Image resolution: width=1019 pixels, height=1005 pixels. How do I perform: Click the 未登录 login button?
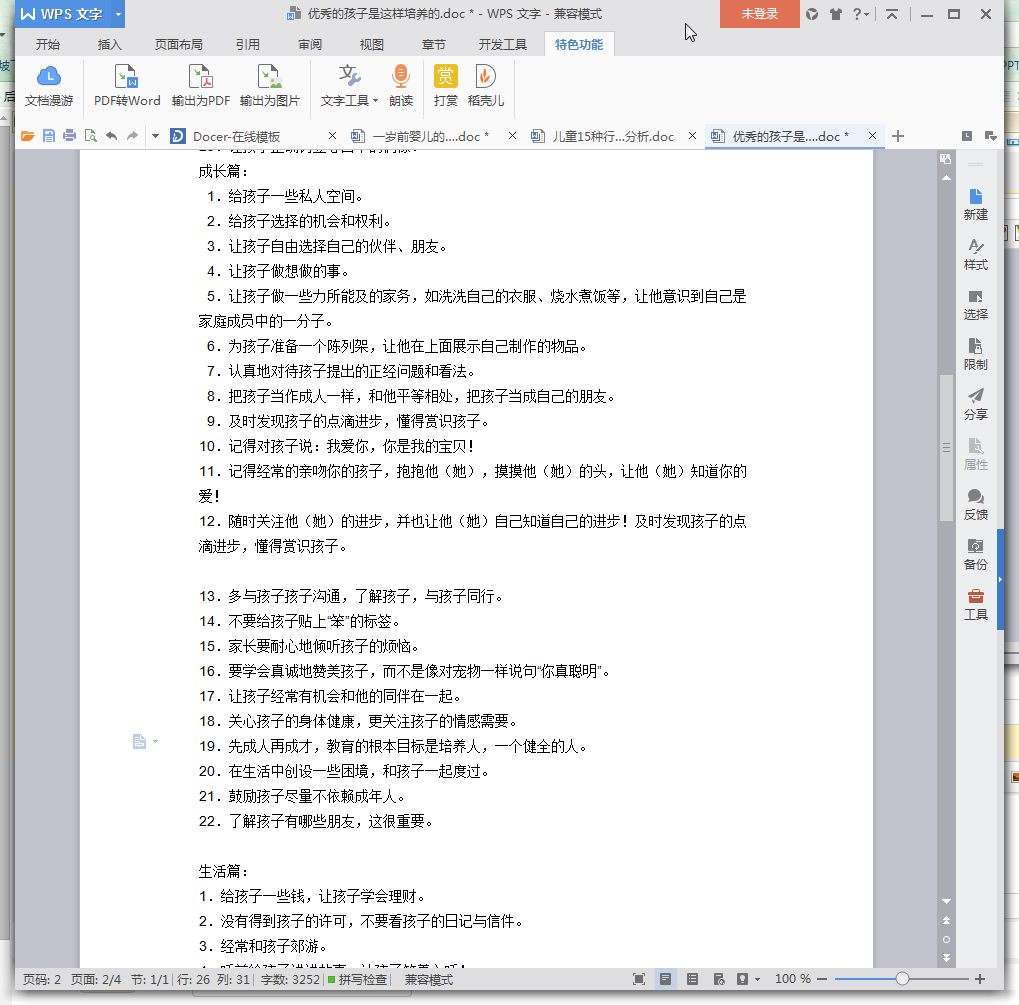click(x=759, y=14)
